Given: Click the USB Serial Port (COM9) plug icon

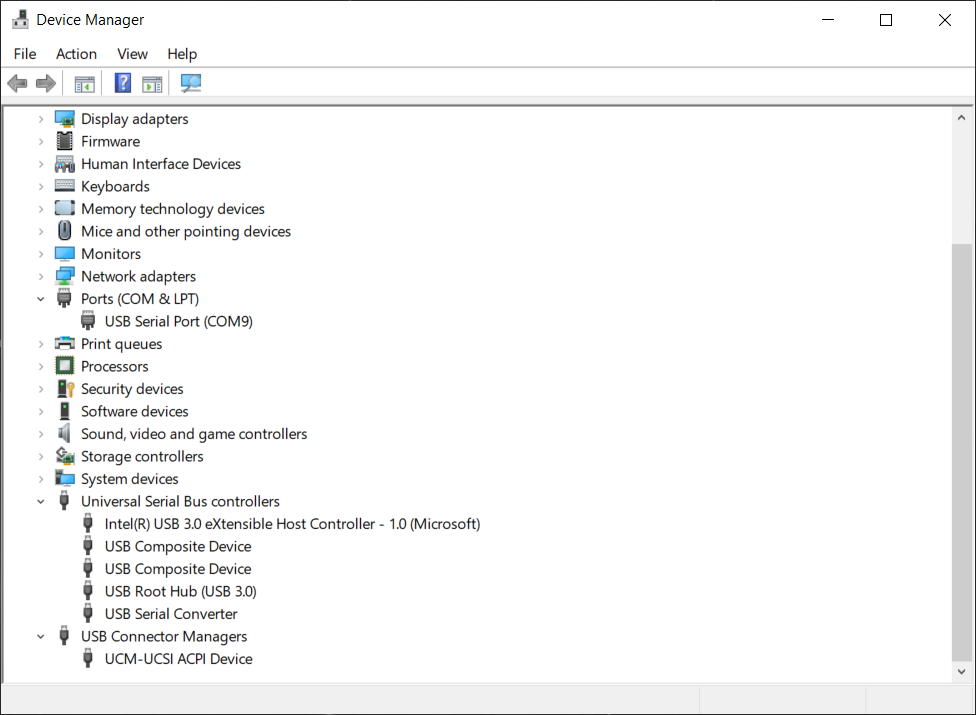Looking at the screenshot, I should click(x=88, y=321).
